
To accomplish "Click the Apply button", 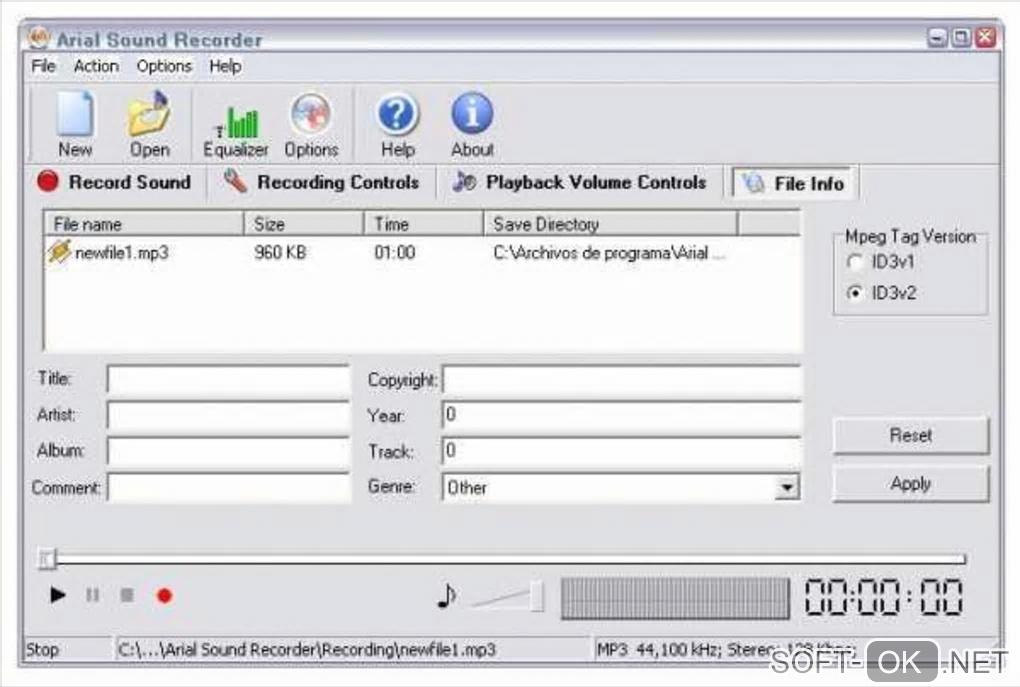I will click(910, 483).
